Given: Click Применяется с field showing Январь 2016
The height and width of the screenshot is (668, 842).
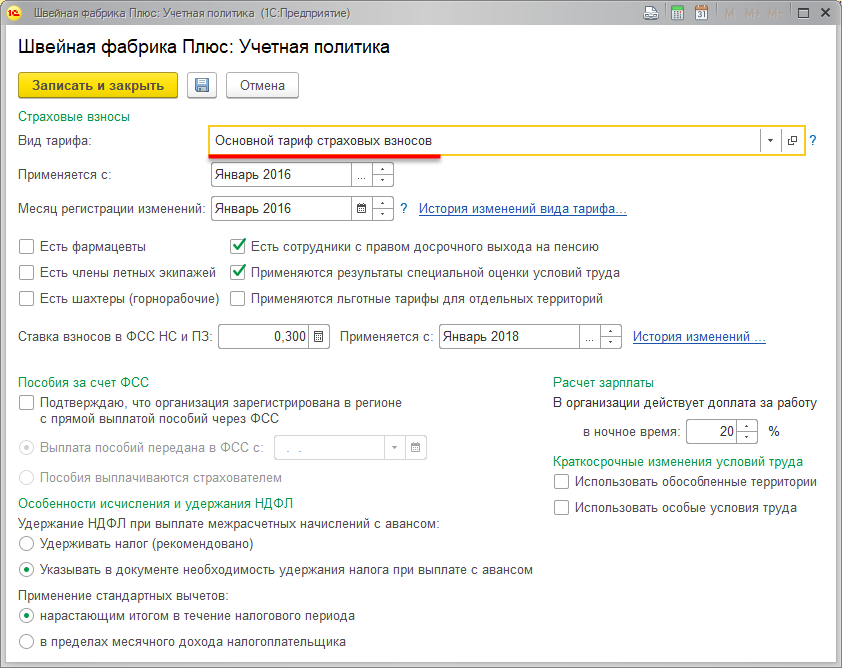Looking at the screenshot, I should [x=281, y=175].
